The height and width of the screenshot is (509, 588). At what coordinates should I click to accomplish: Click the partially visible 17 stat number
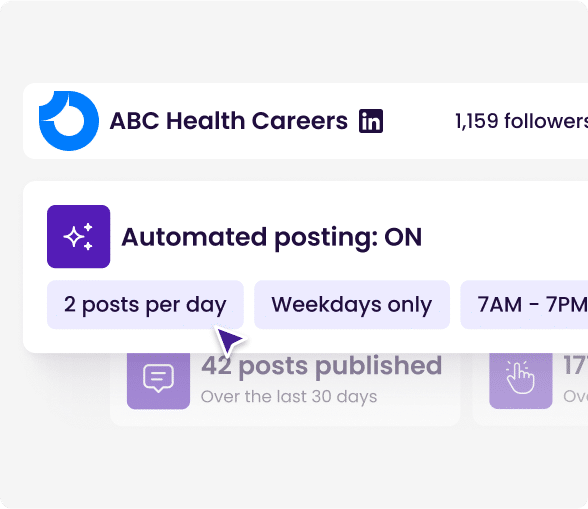(x=576, y=366)
